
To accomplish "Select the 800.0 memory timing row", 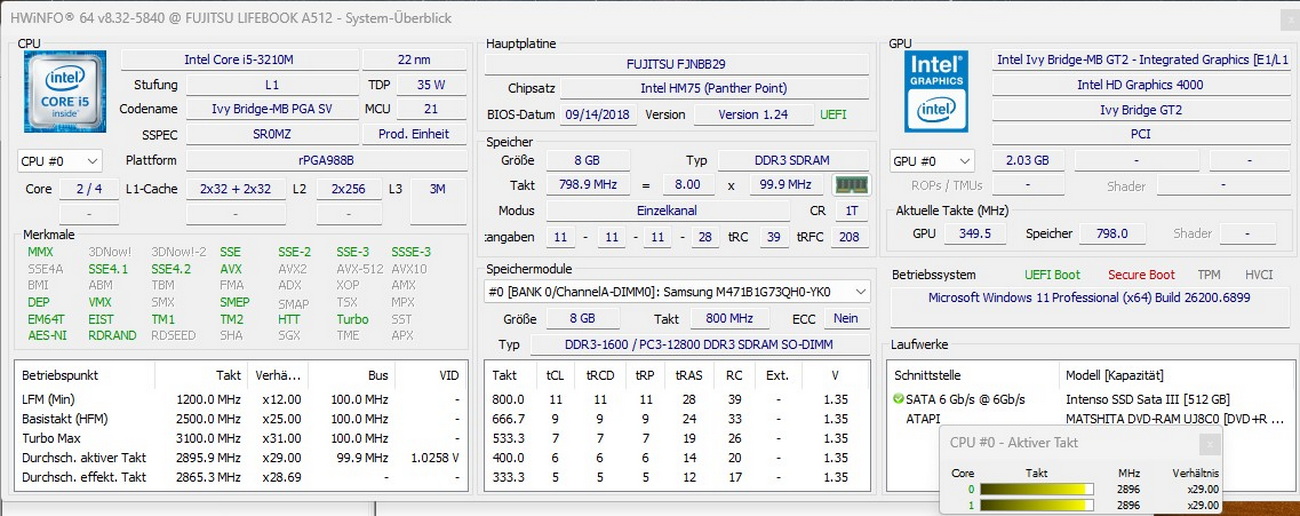I will (x=677, y=400).
